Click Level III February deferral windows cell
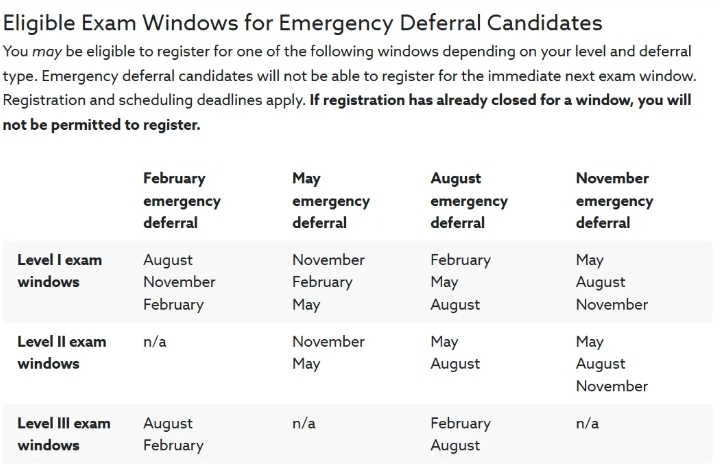 [x=173, y=434]
